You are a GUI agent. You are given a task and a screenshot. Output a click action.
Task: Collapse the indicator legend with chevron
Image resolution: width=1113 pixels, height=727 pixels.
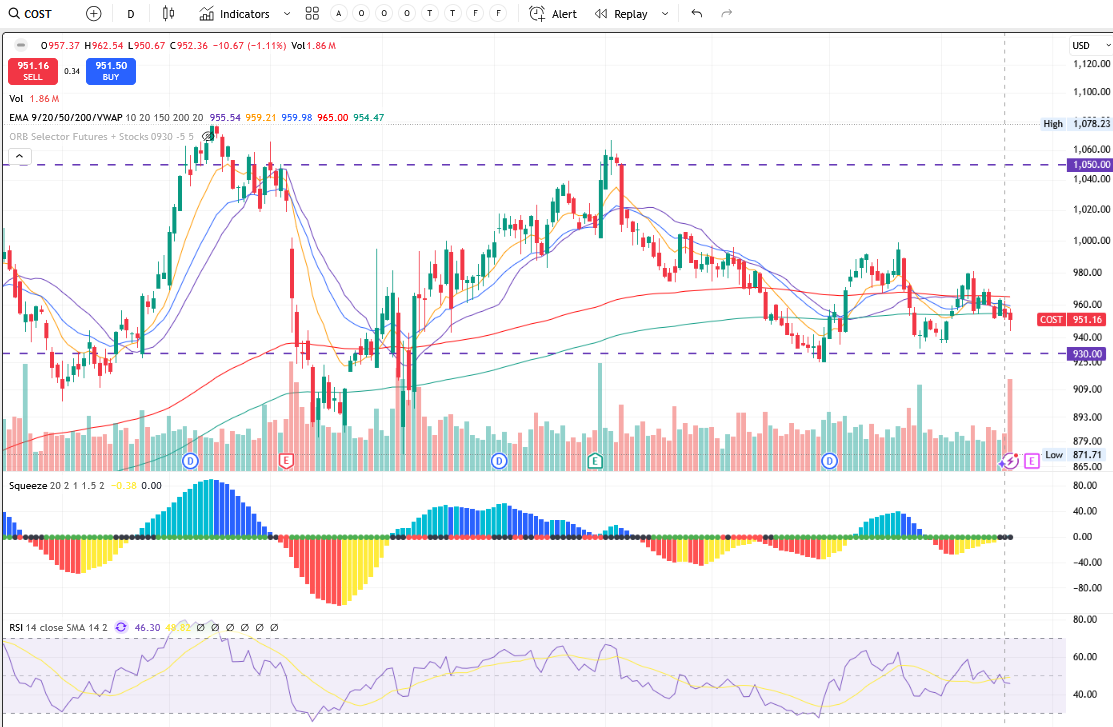click(19, 156)
